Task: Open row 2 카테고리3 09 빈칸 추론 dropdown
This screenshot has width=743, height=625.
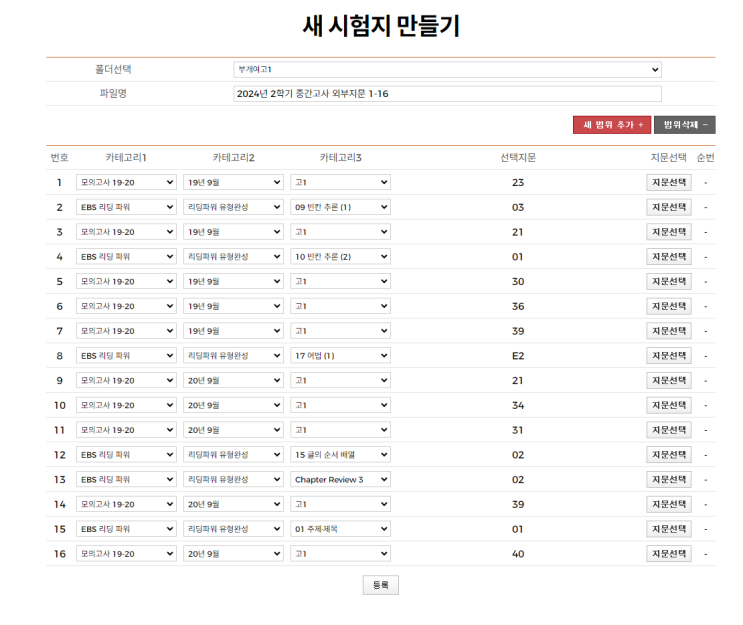Action: [340, 207]
